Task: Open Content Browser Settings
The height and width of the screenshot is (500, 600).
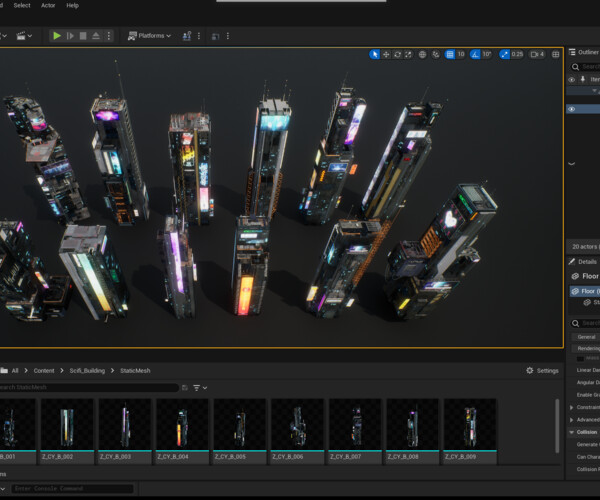Action: (542, 370)
